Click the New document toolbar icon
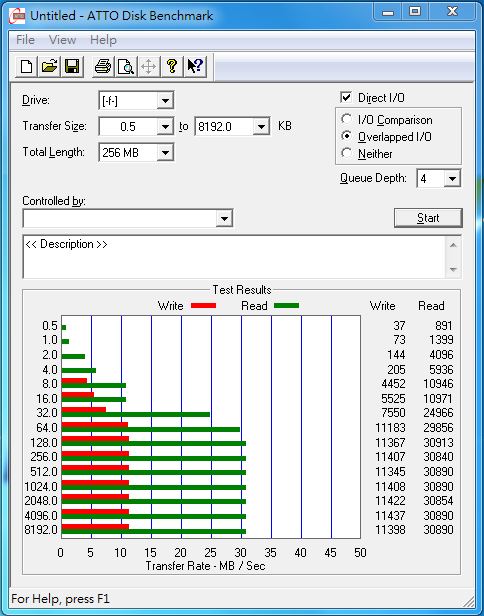 26,66
